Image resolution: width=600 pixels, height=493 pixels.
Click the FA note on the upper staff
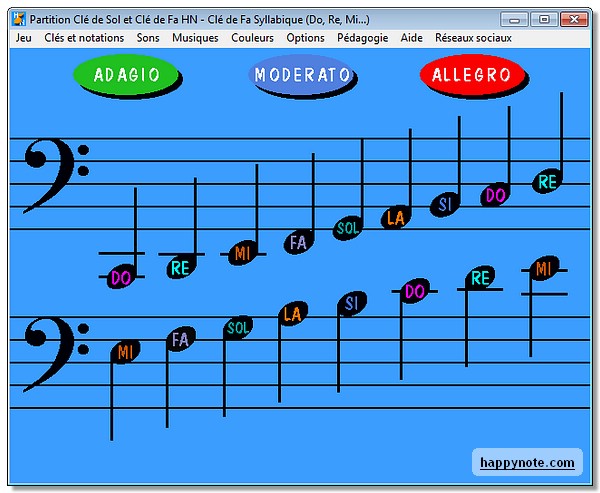click(299, 242)
